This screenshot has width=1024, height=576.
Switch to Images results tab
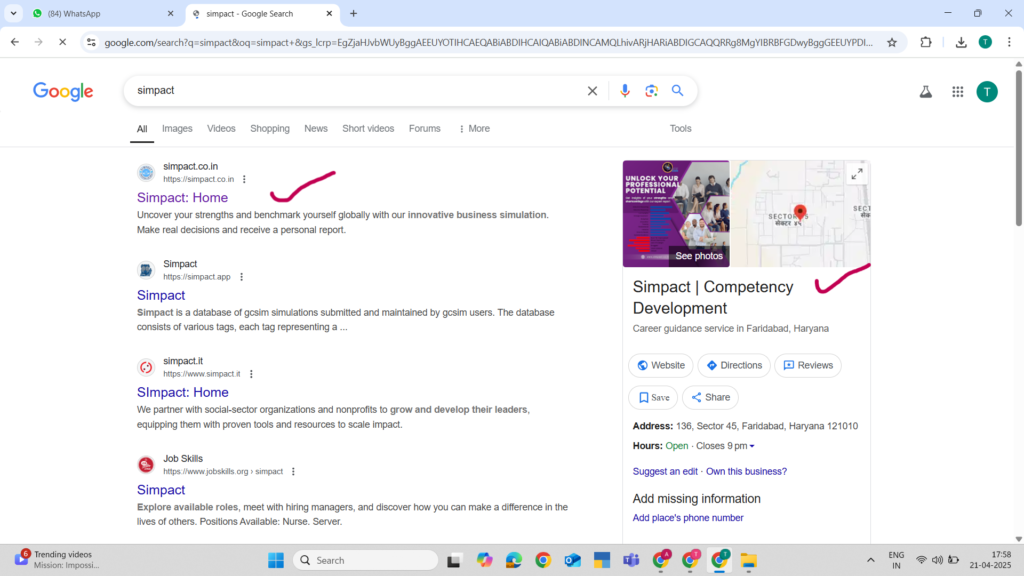coord(177,129)
